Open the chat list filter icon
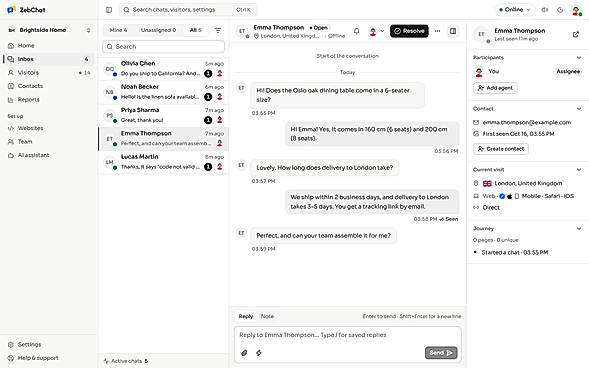 coord(218,30)
